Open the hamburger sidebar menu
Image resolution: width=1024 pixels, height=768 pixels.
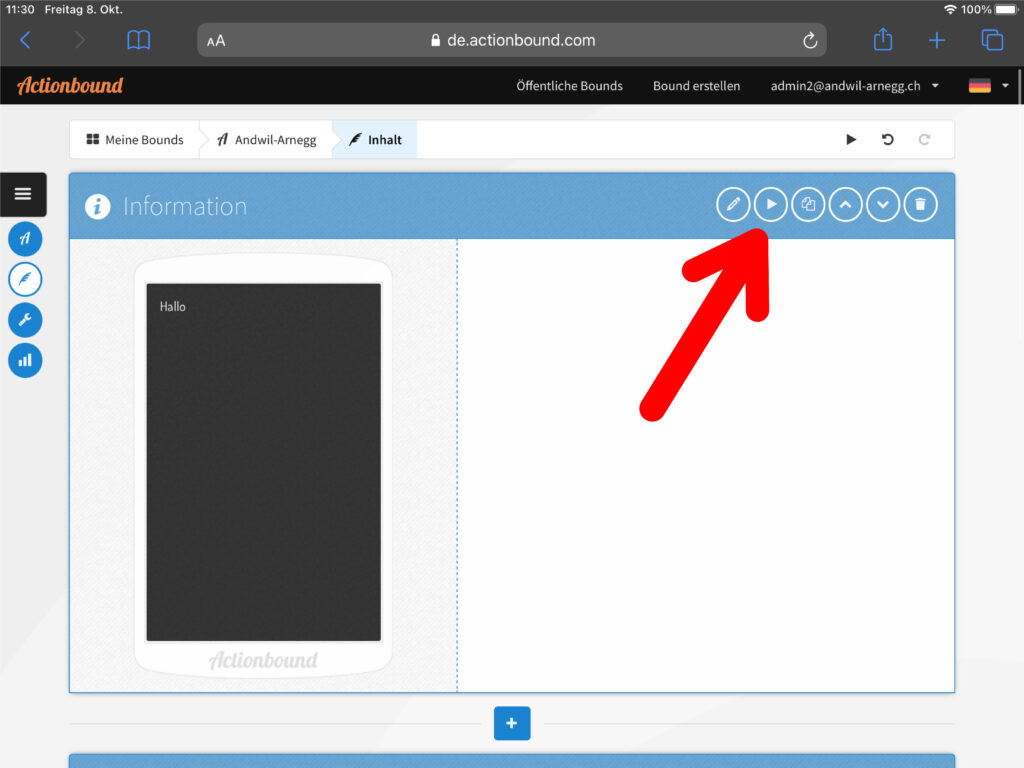(23, 194)
